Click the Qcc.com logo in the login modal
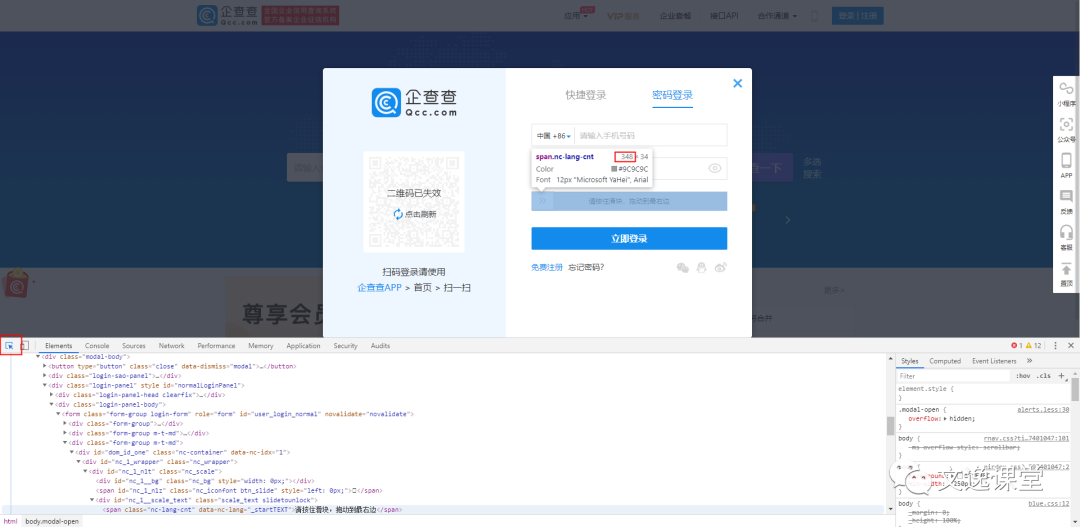 414,102
